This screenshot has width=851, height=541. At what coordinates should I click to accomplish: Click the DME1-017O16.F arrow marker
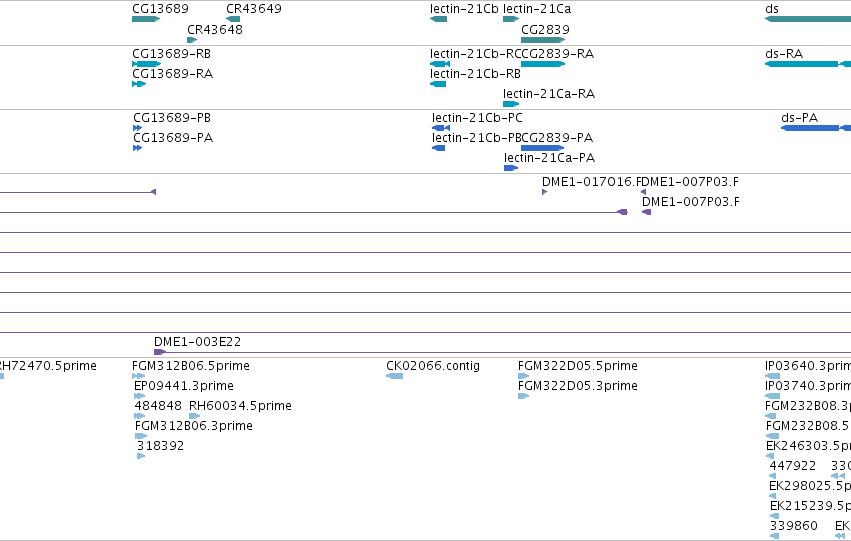544,192
